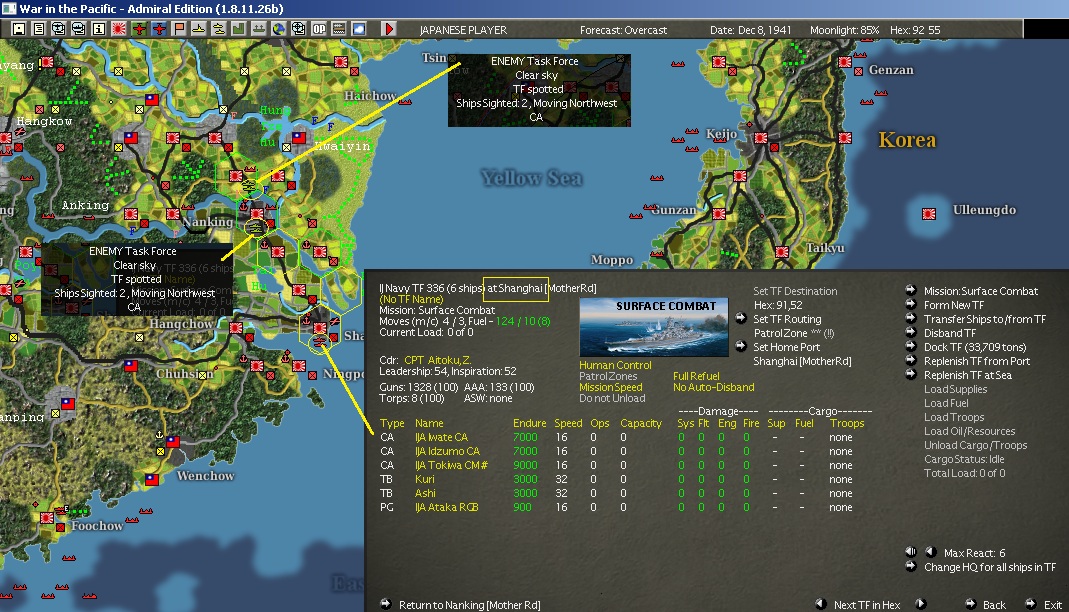Click the Capacity column header
This screenshot has width=1069, height=612.
pyautogui.click(x=641, y=423)
